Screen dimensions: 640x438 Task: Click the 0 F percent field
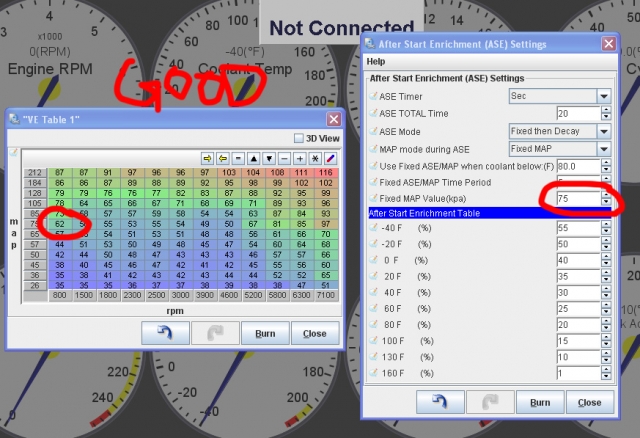point(578,260)
